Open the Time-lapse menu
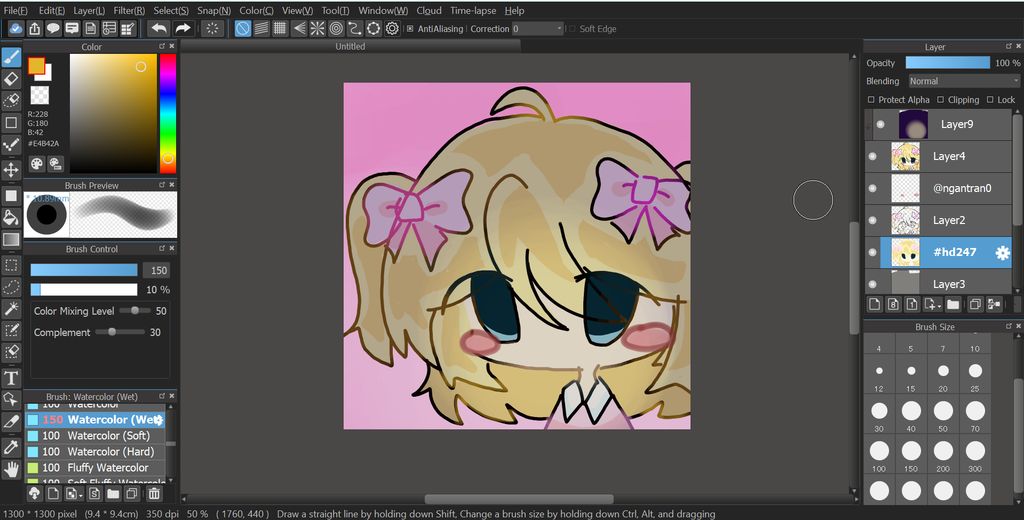 pyautogui.click(x=473, y=10)
